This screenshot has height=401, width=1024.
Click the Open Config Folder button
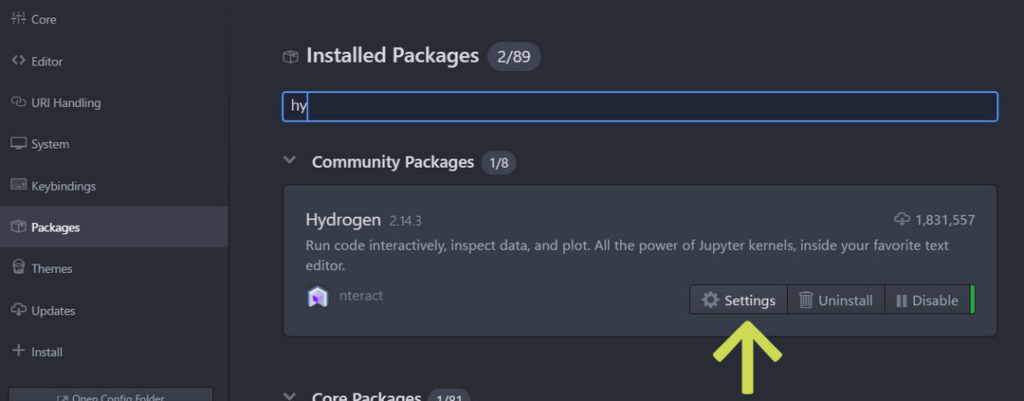(x=111, y=396)
